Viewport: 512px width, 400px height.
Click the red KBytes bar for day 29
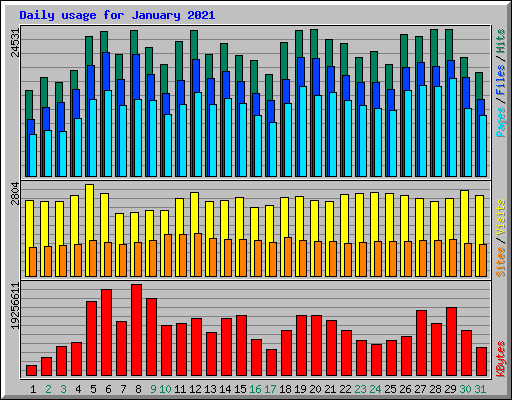click(451, 342)
